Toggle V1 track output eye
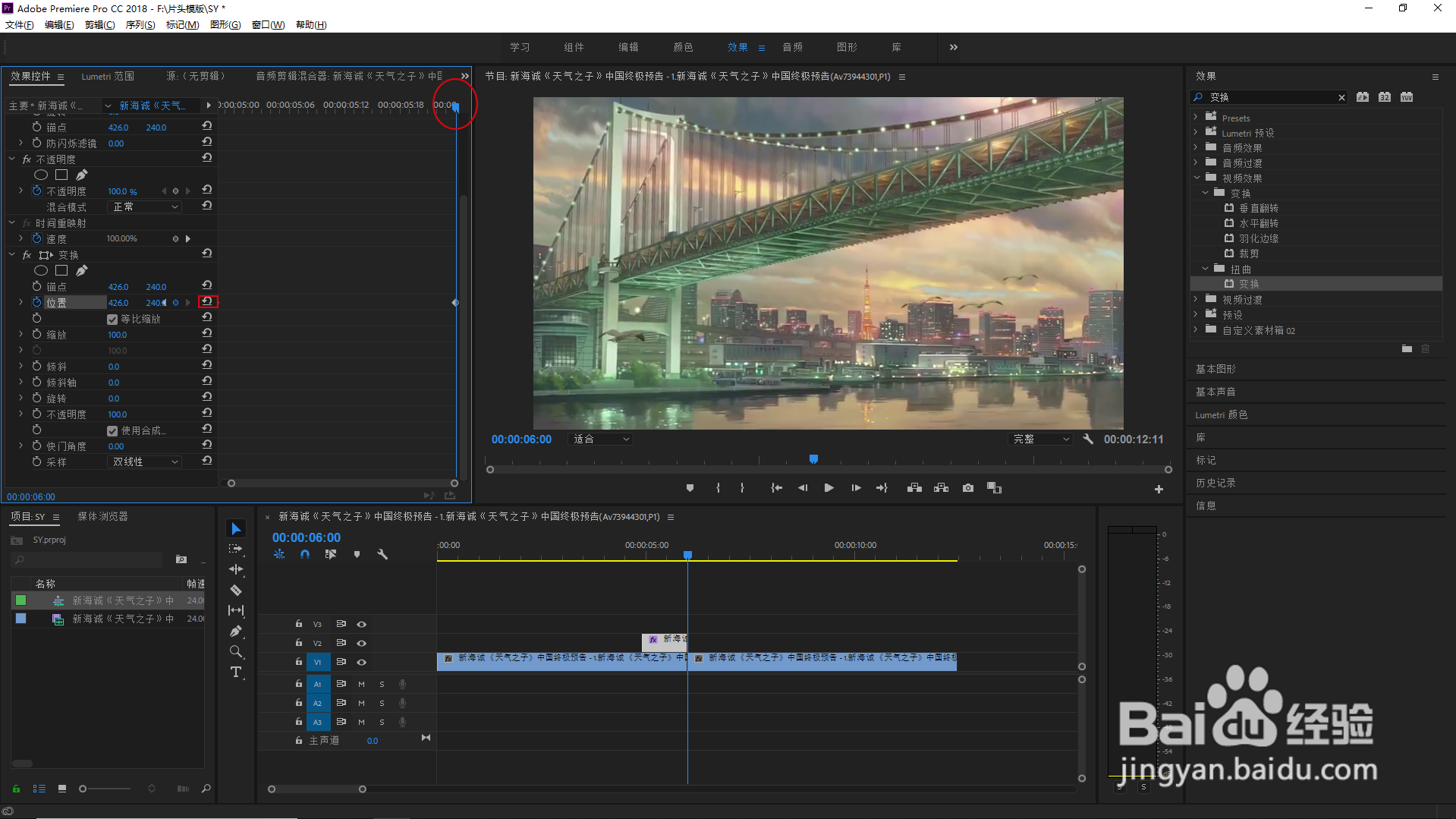1456x819 pixels. (362, 662)
